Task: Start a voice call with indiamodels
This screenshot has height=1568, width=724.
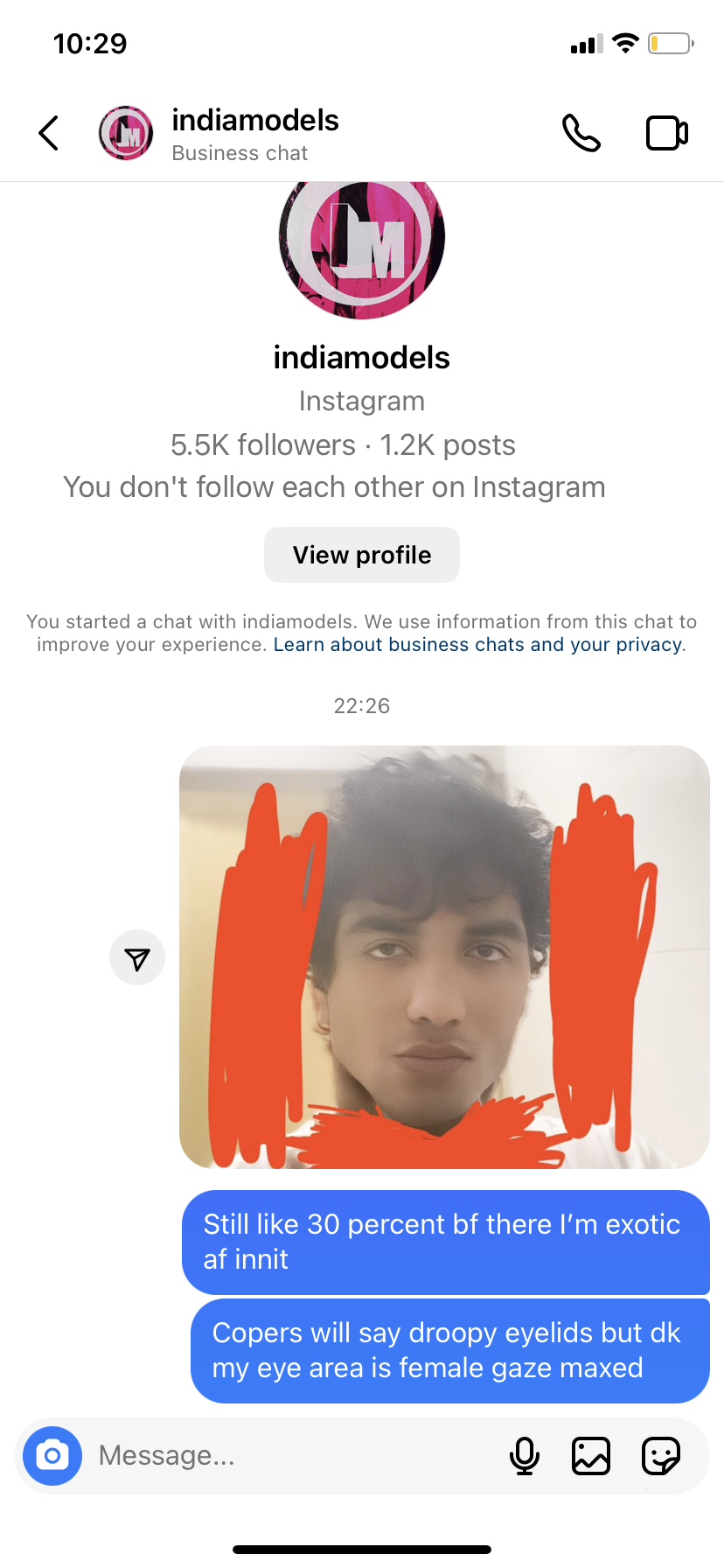Action: (x=581, y=133)
